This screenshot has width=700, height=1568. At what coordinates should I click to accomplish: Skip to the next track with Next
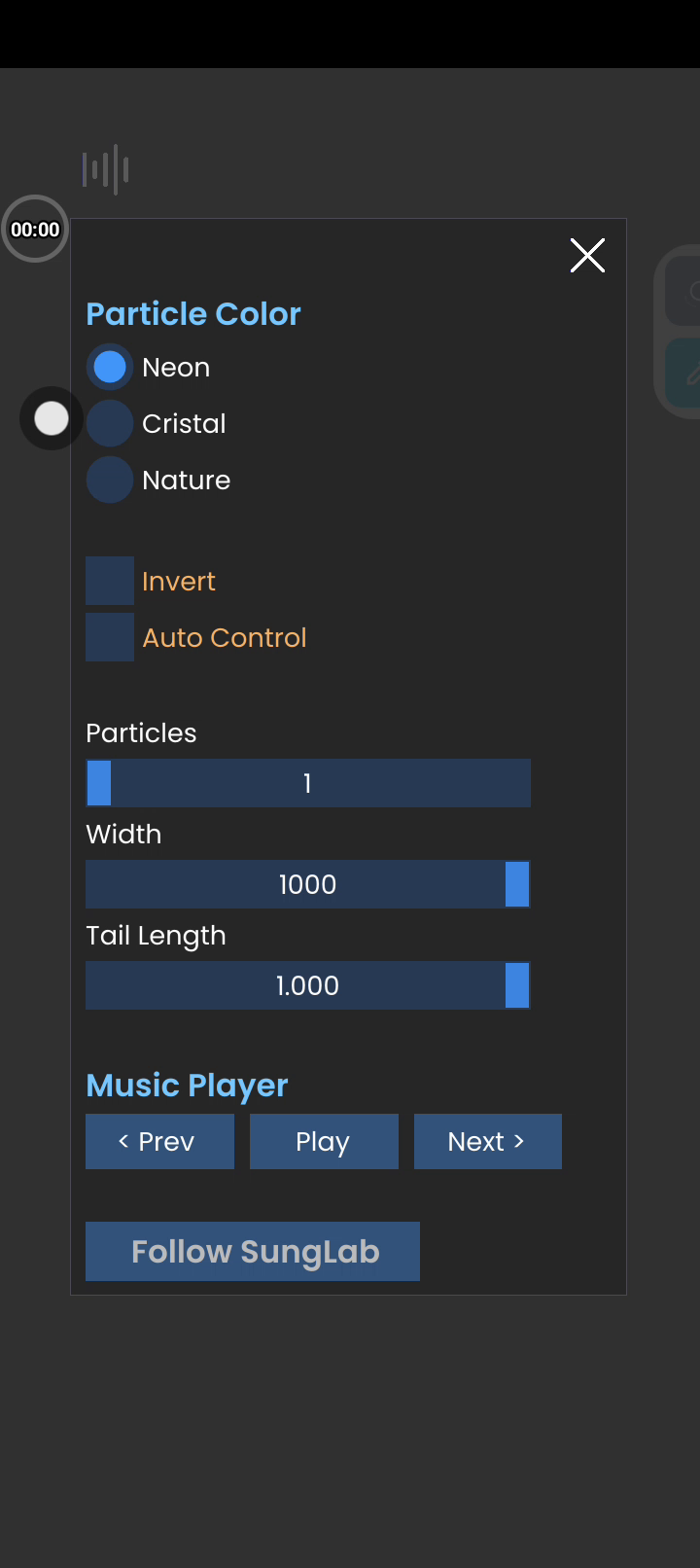[x=487, y=1141]
